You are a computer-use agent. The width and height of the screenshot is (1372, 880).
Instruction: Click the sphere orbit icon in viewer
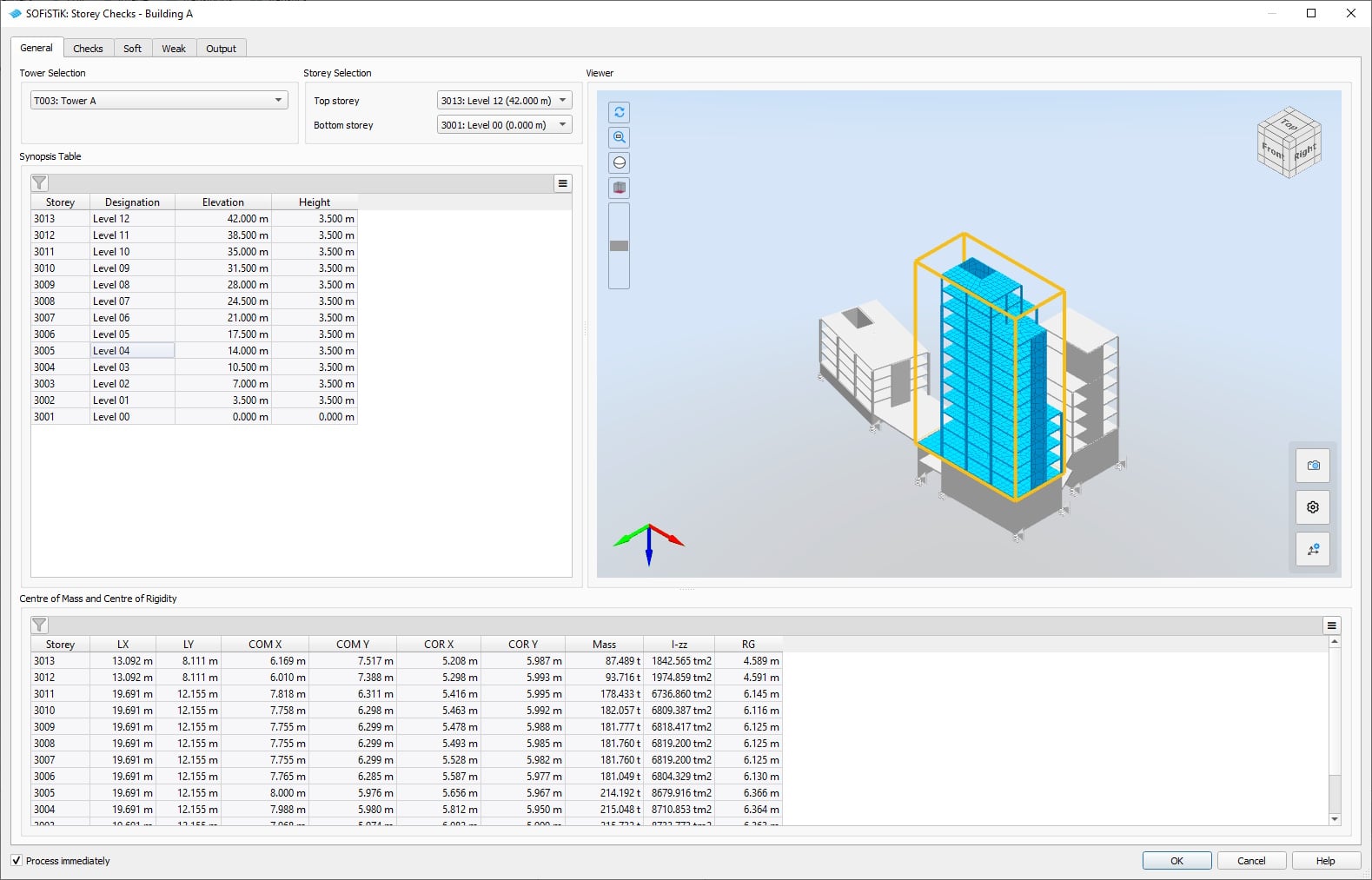point(620,162)
